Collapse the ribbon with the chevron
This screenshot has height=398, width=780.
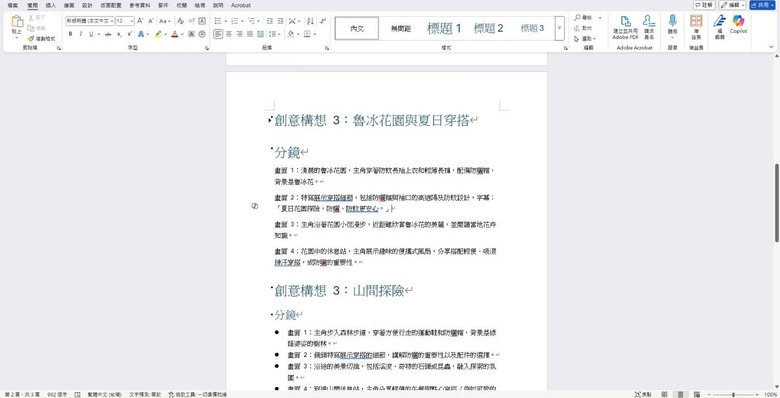coord(772,47)
